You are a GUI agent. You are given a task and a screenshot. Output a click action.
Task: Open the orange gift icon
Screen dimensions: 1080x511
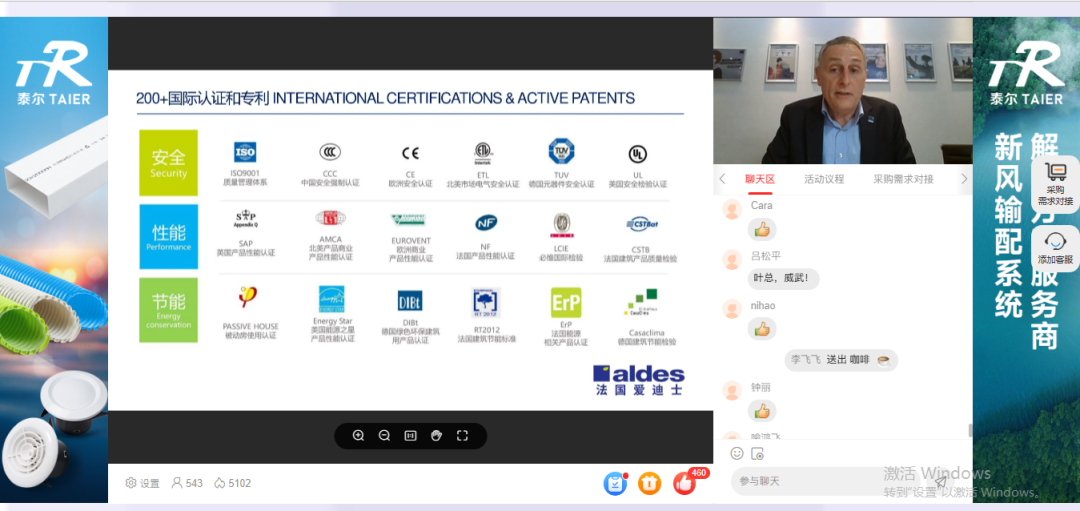[650, 483]
